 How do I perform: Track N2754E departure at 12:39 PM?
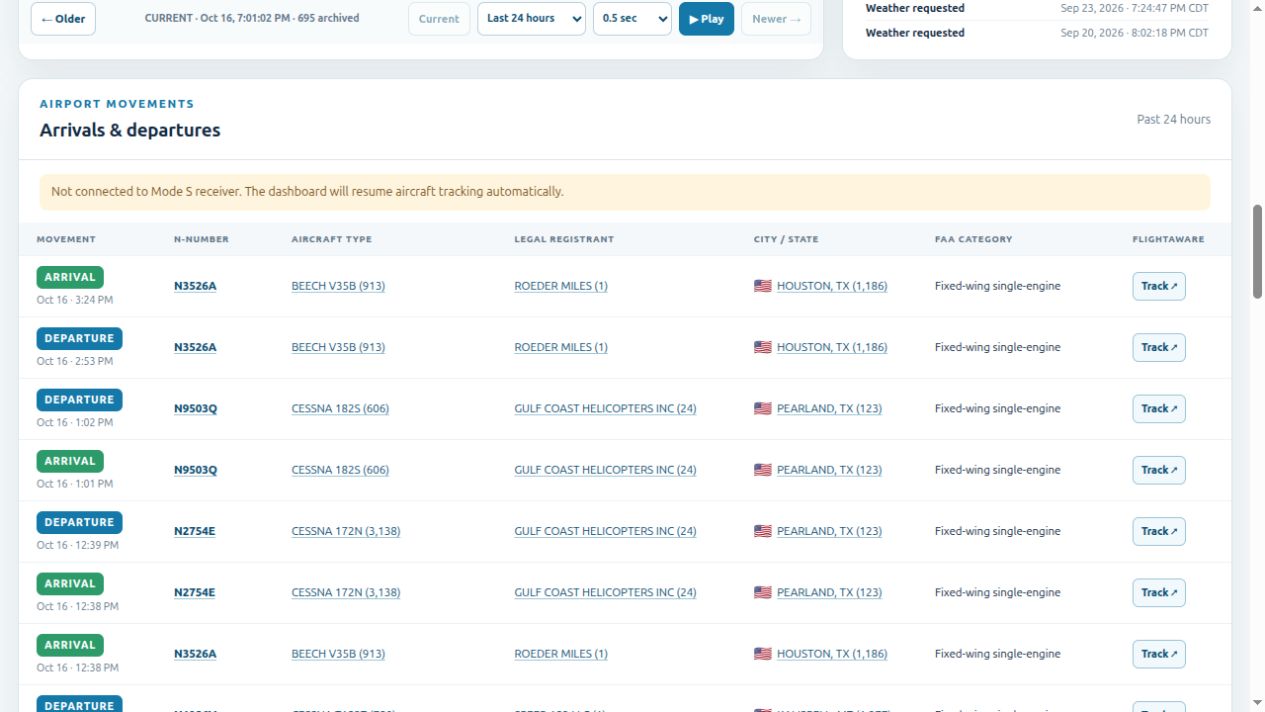pos(1159,531)
